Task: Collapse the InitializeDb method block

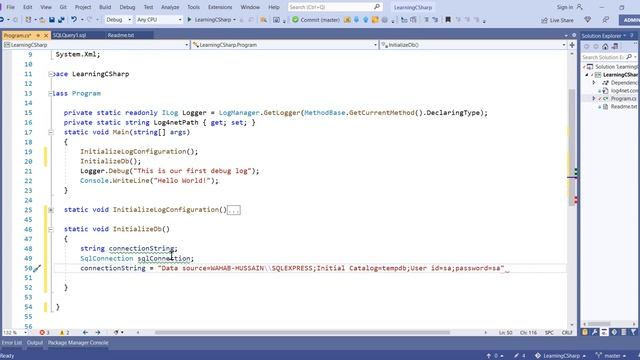Action: 51,229
